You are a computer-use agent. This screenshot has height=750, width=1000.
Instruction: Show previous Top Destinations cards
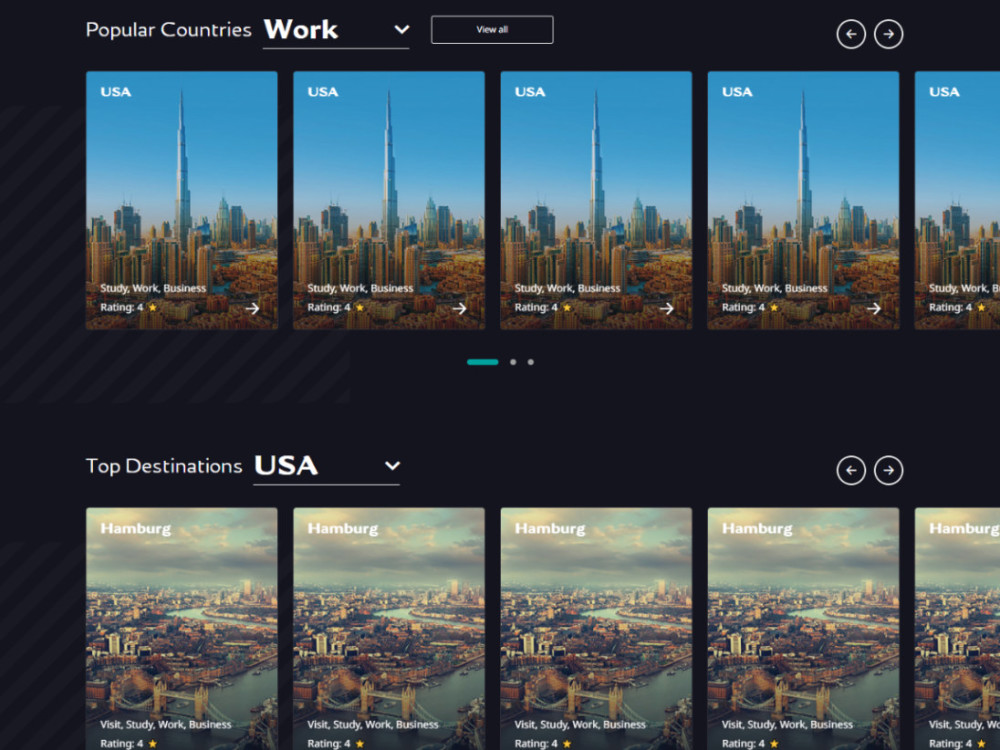(x=851, y=471)
